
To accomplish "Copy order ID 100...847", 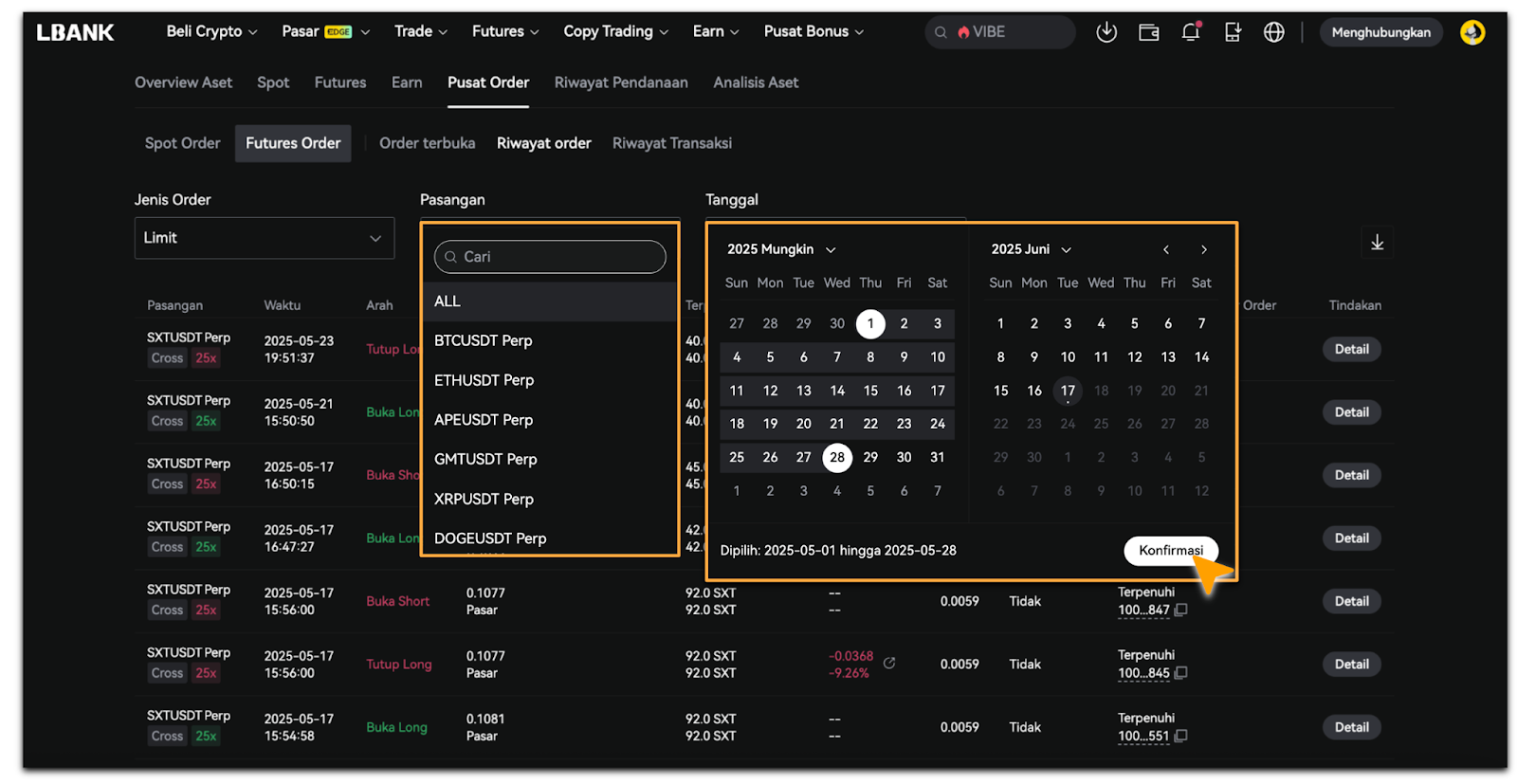I will [1181, 611].
